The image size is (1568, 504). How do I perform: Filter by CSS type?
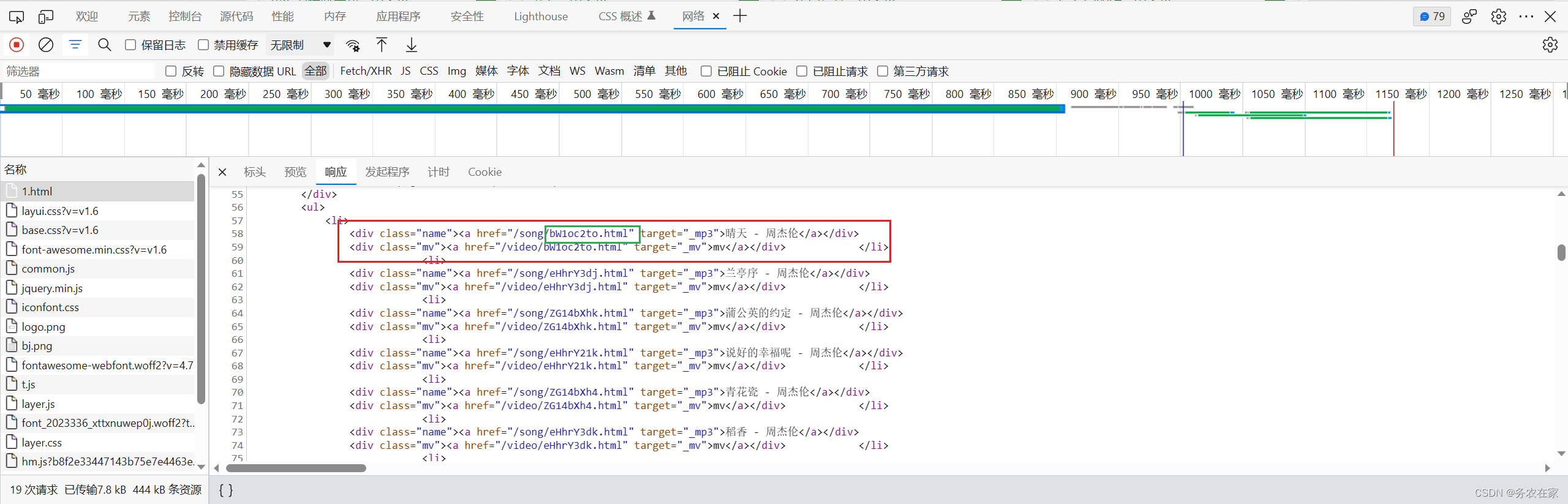tap(429, 71)
